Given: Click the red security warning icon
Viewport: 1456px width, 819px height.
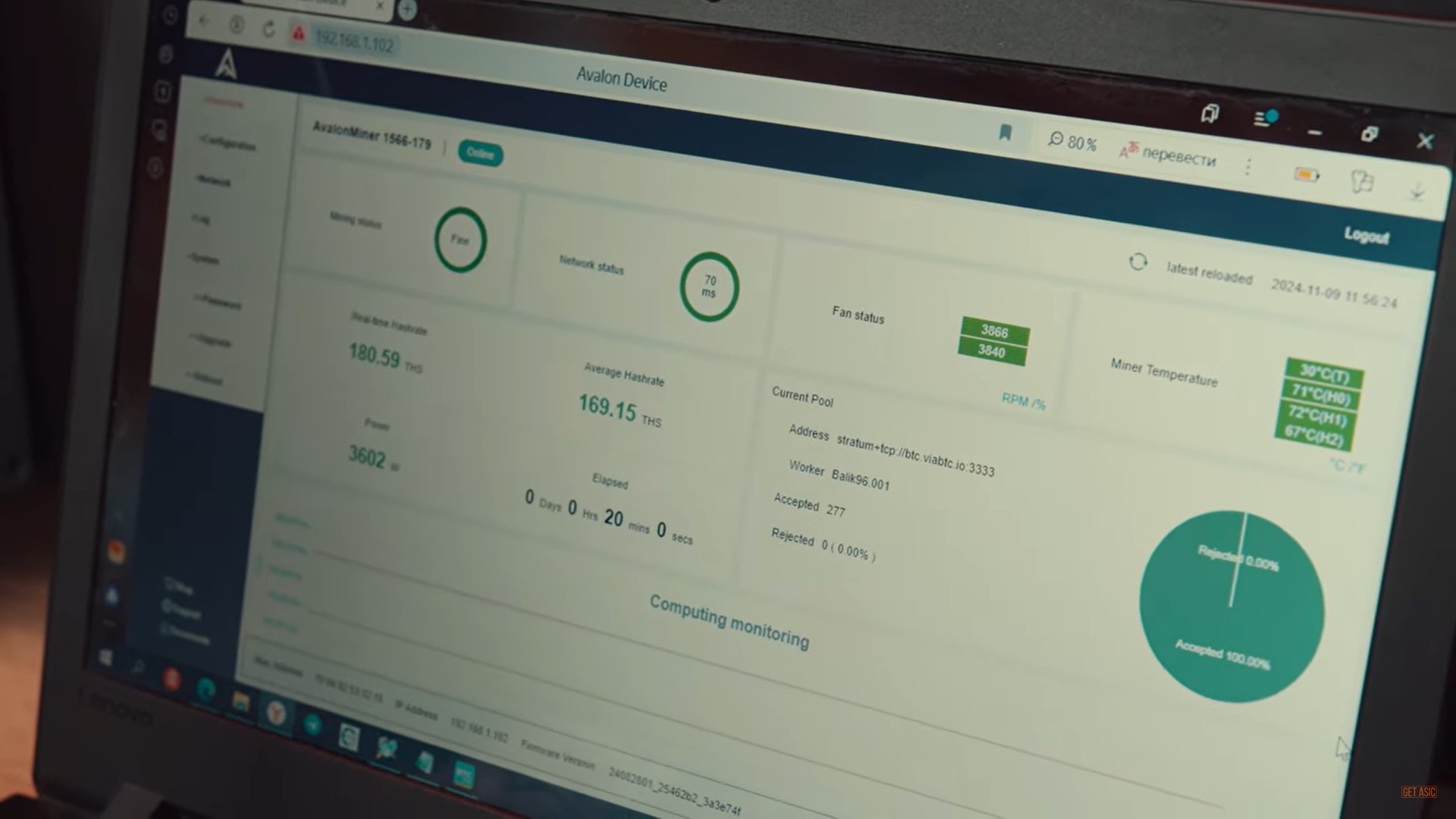Looking at the screenshot, I should [x=298, y=34].
